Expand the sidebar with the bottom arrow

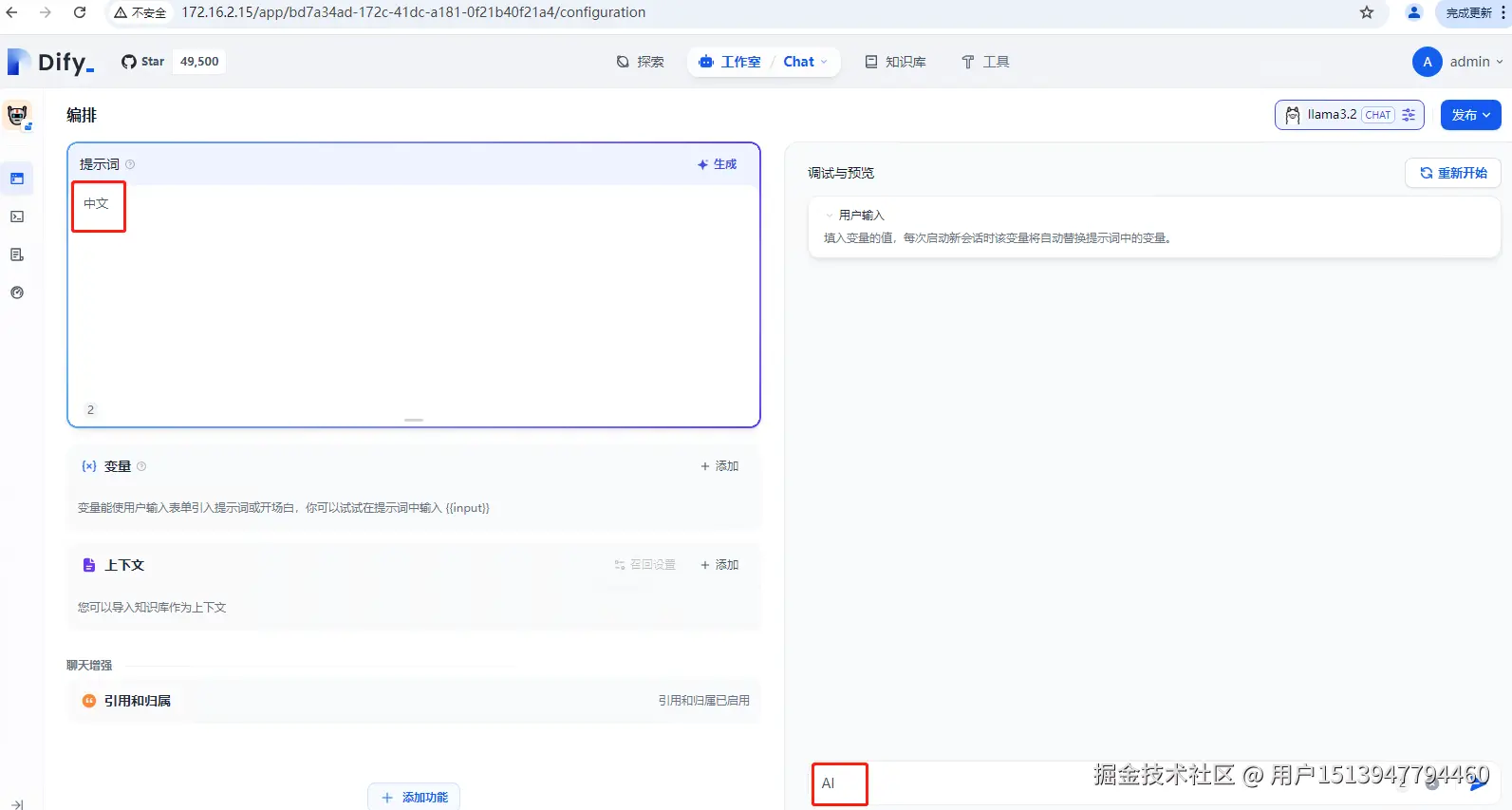17,804
